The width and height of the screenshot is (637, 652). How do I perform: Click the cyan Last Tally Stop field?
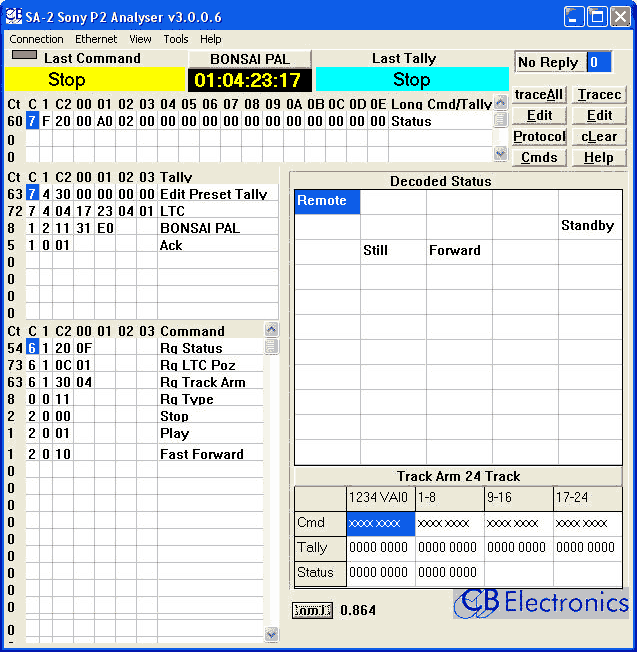click(x=412, y=79)
